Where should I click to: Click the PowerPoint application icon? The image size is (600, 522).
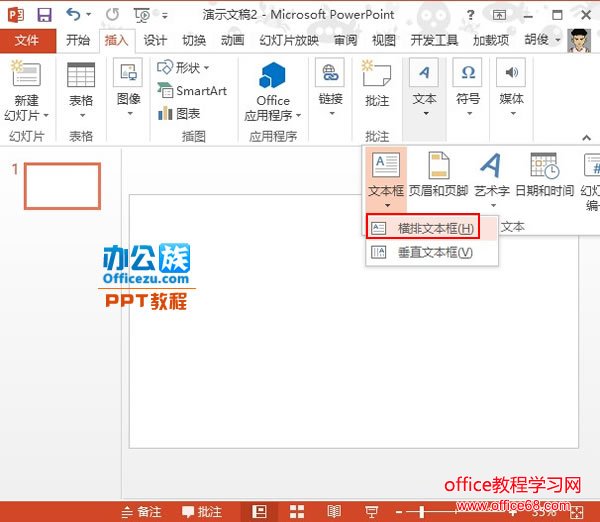[16, 15]
